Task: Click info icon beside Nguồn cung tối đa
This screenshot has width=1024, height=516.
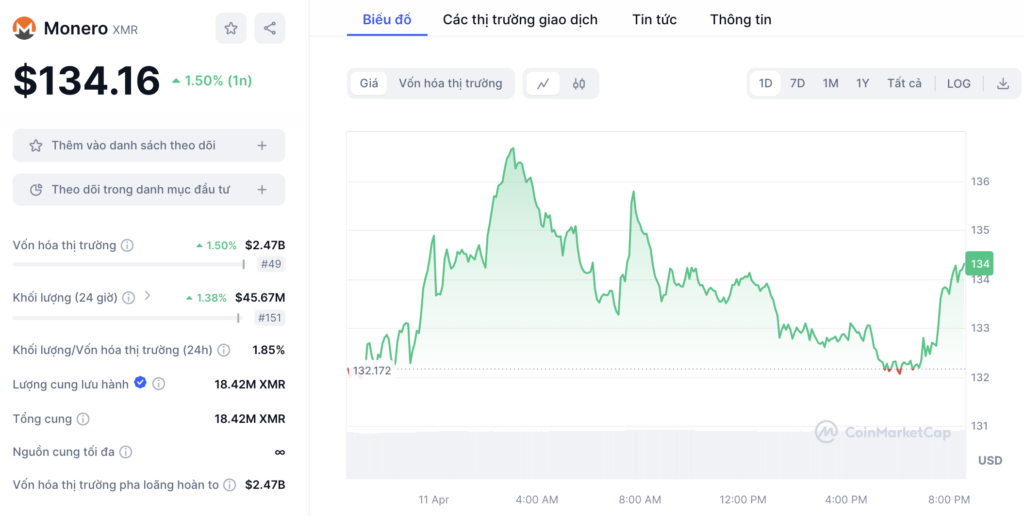Action: click(x=125, y=452)
